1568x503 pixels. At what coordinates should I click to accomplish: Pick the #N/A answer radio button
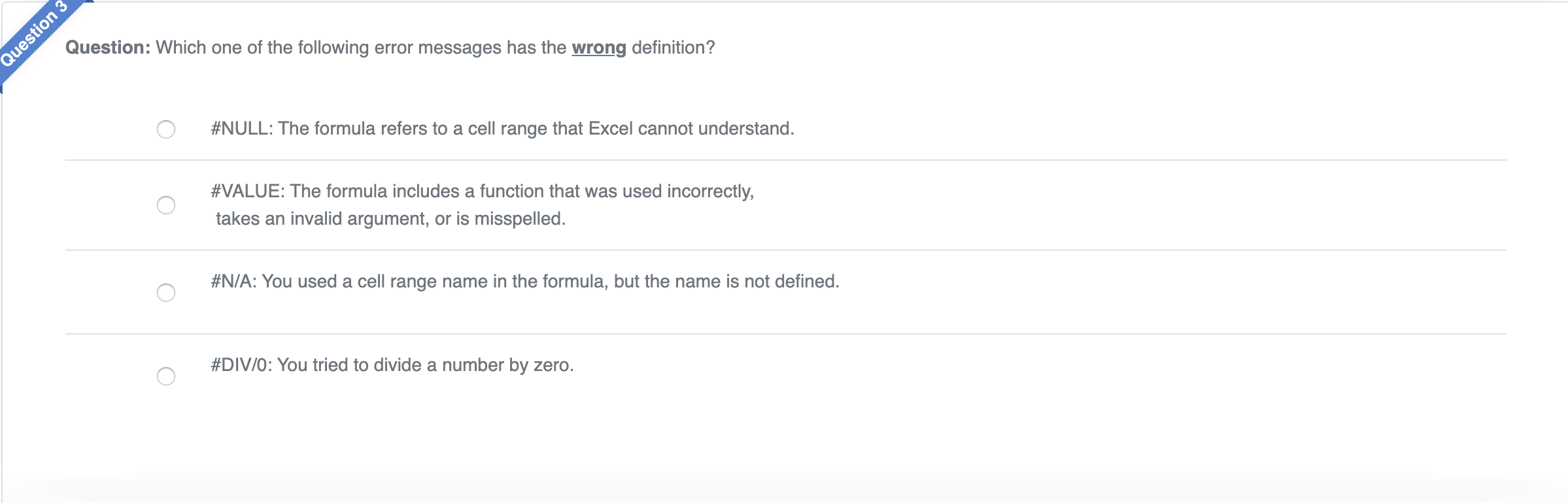166,293
